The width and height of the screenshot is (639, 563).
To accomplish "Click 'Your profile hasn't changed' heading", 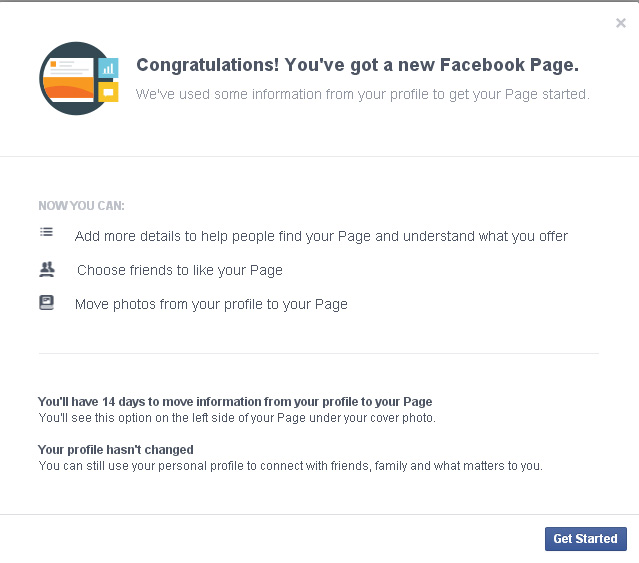I will (x=116, y=450).
